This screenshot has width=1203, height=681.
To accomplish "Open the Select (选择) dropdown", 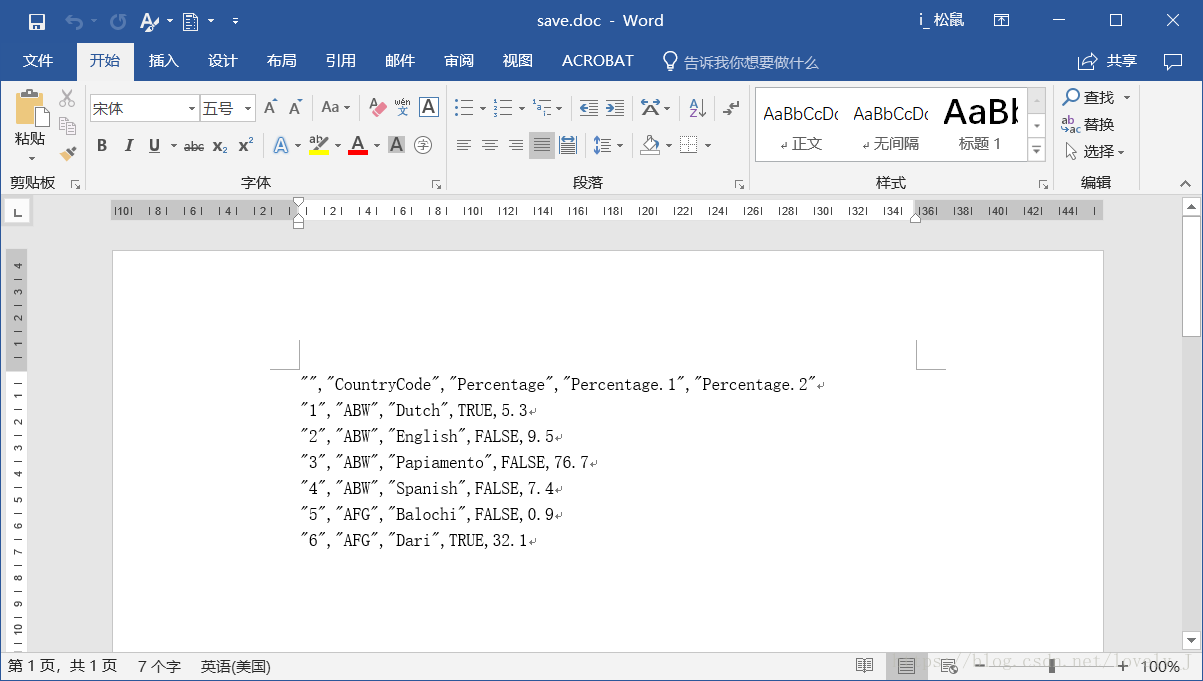I will (1095, 151).
